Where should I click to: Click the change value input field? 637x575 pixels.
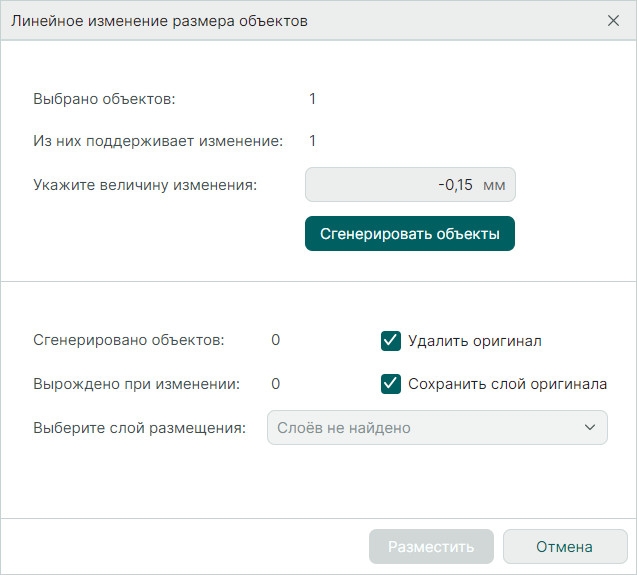click(400, 185)
